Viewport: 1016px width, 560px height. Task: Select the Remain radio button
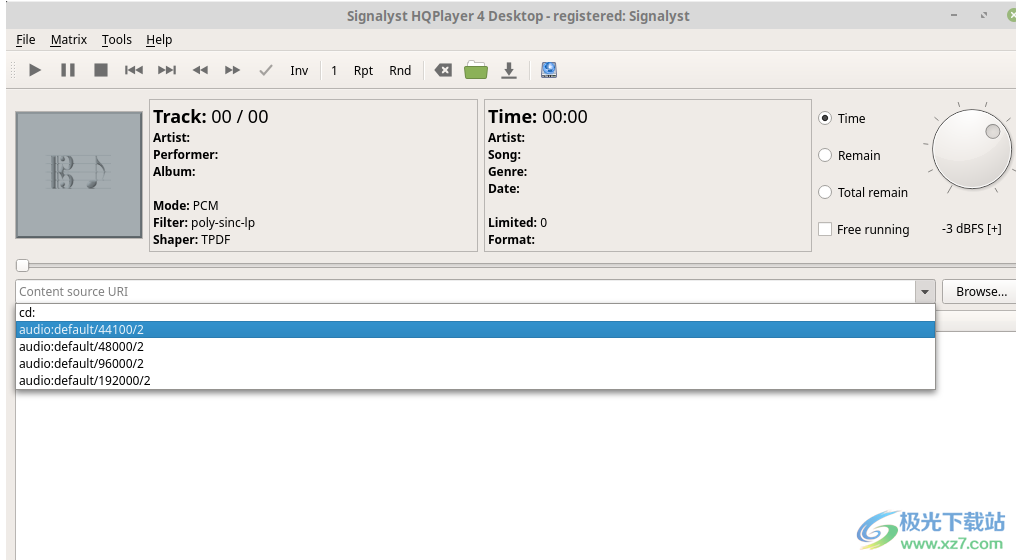pos(825,155)
